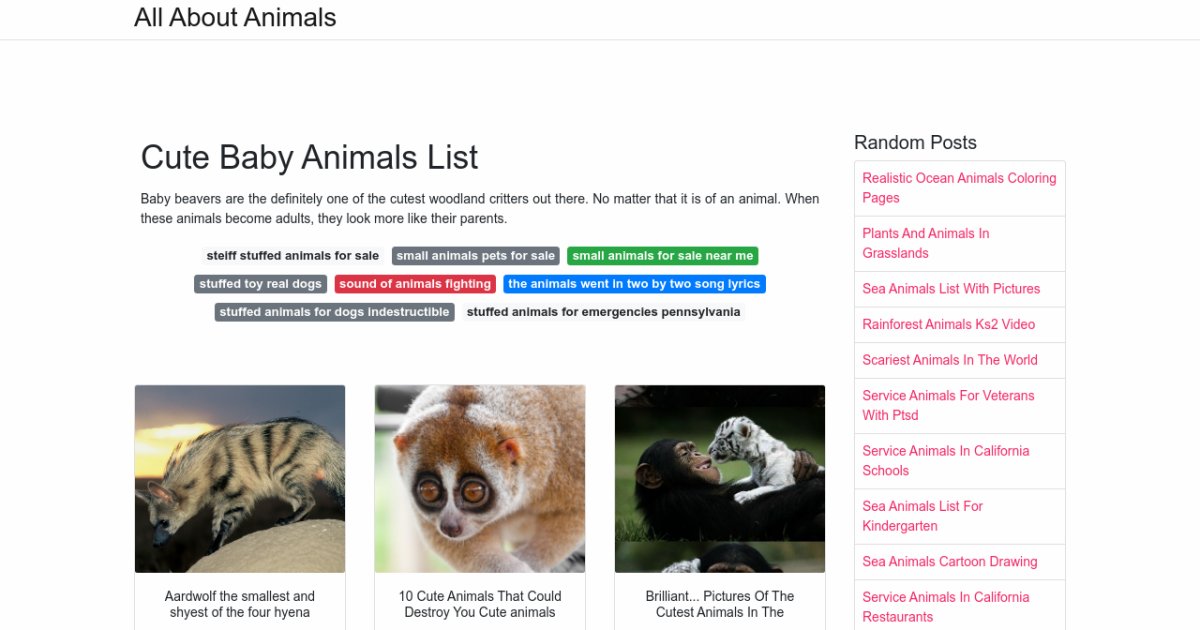1200x630 pixels.
Task: Open 'stuffed animals for dogs indestructible' tag
Action: pos(334,312)
